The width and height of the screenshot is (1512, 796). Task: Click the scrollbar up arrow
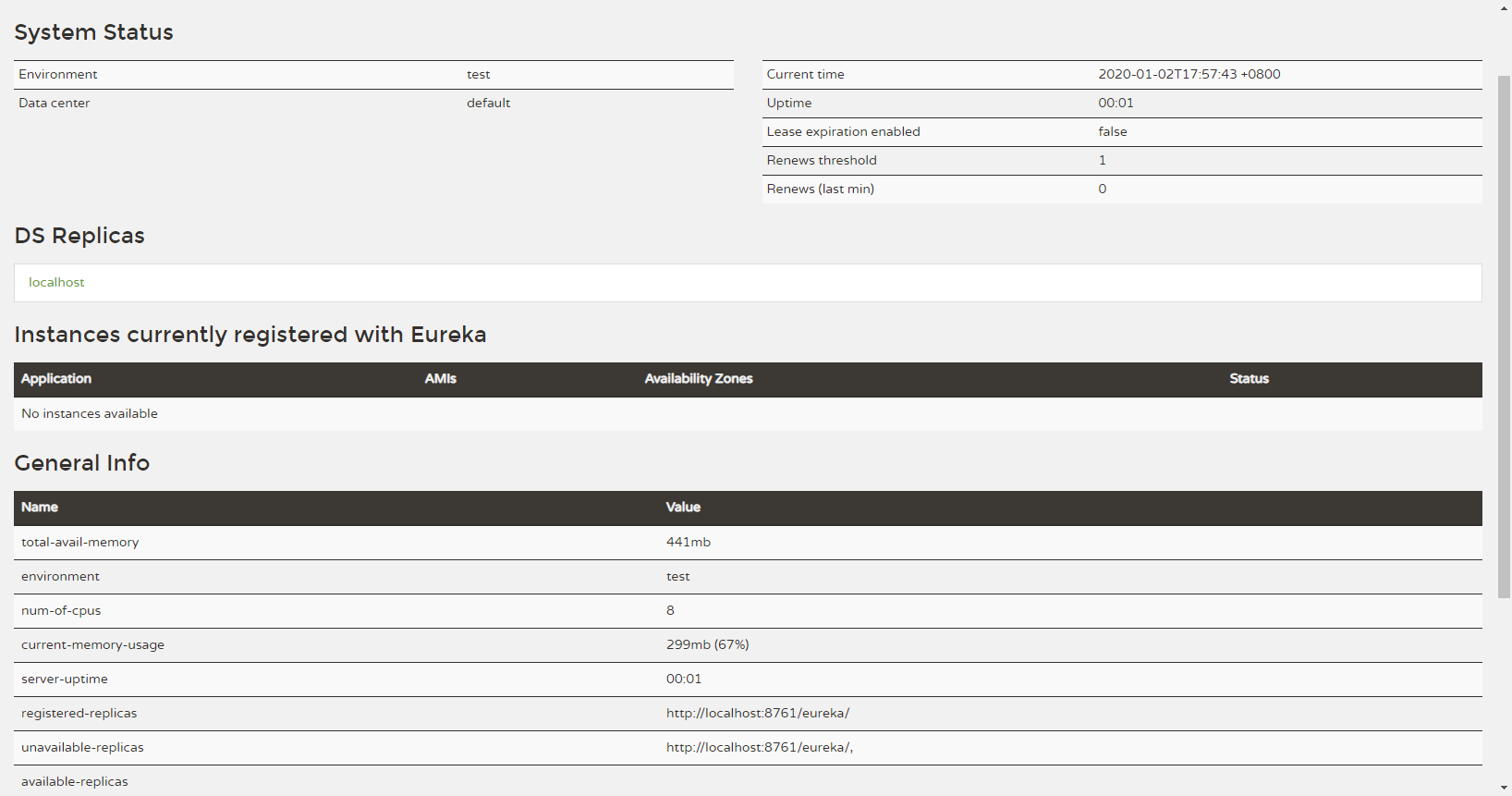1504,6
